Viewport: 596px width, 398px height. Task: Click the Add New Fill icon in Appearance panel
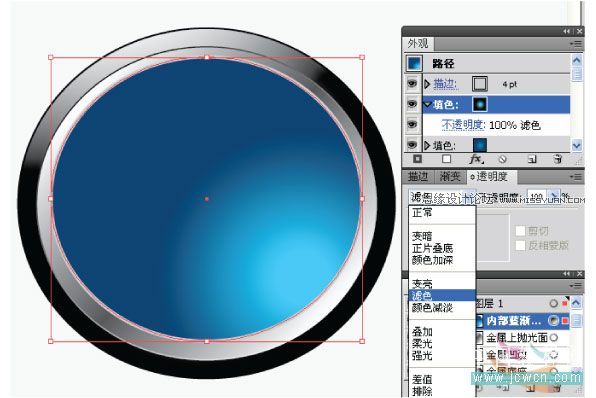click(447, 159)
